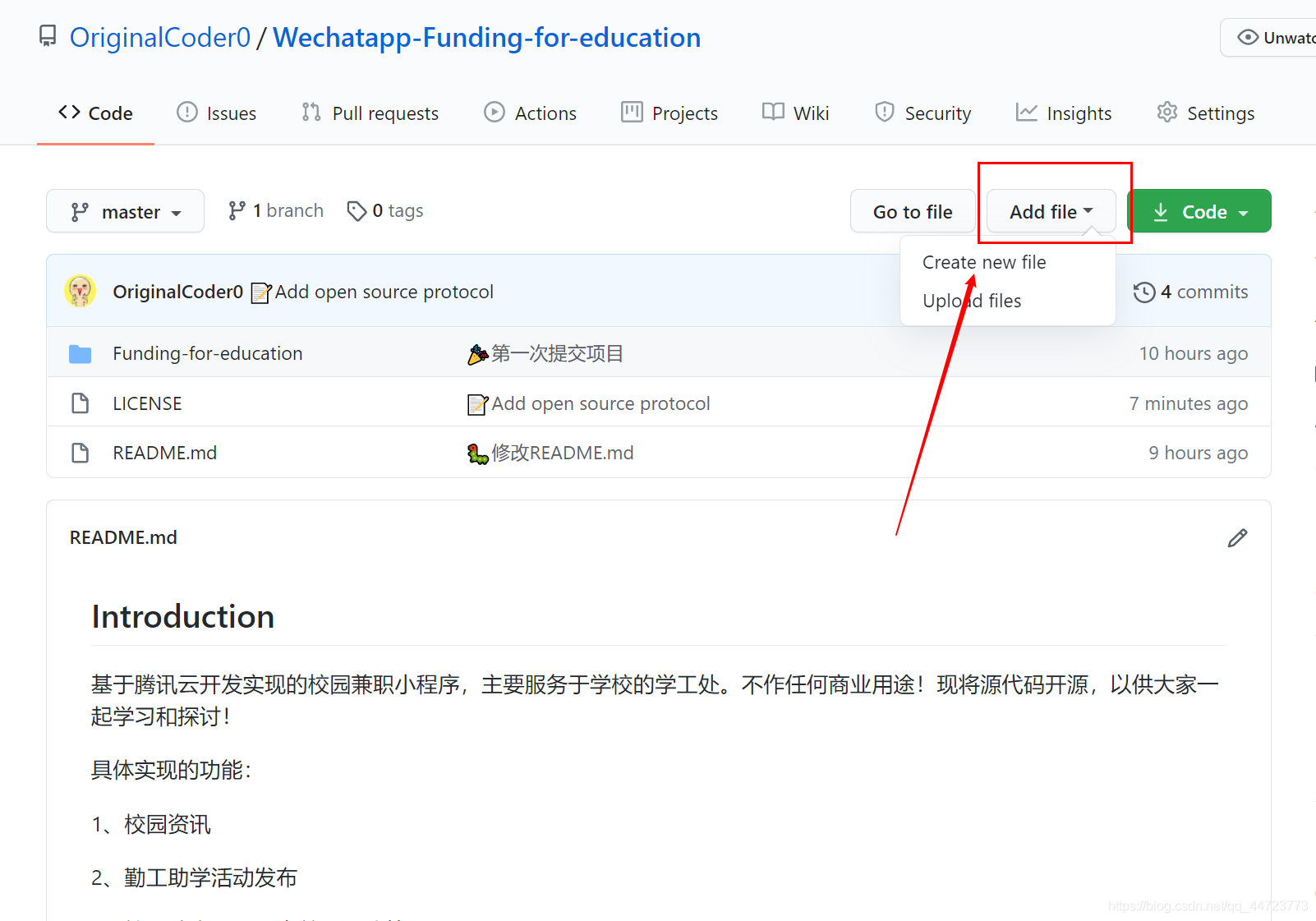Screen dimensions: 1316x921
Task: Click the Settings gear icon
Action: point(1167,112)
